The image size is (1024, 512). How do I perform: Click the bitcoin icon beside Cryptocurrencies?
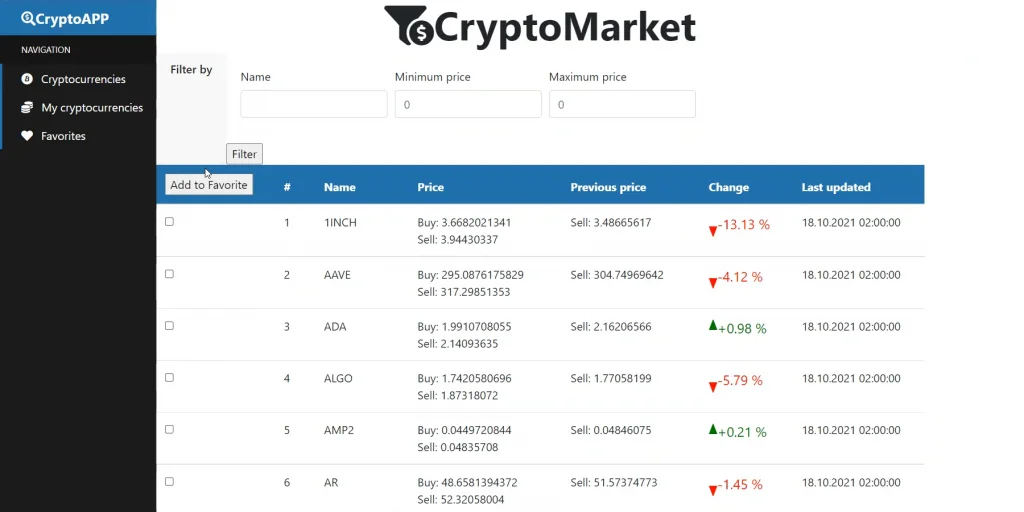pyautogui.click(x=27, y=79)
